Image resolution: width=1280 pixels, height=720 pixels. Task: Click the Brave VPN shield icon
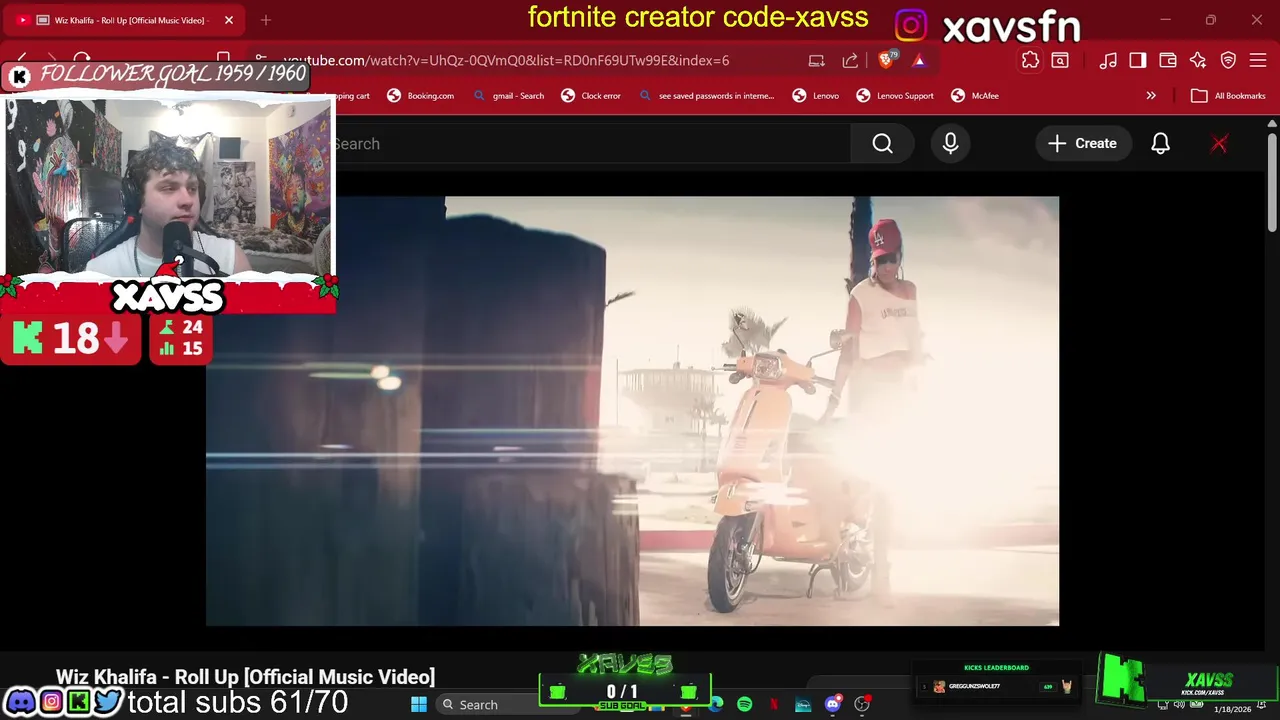click(1228, 61)
